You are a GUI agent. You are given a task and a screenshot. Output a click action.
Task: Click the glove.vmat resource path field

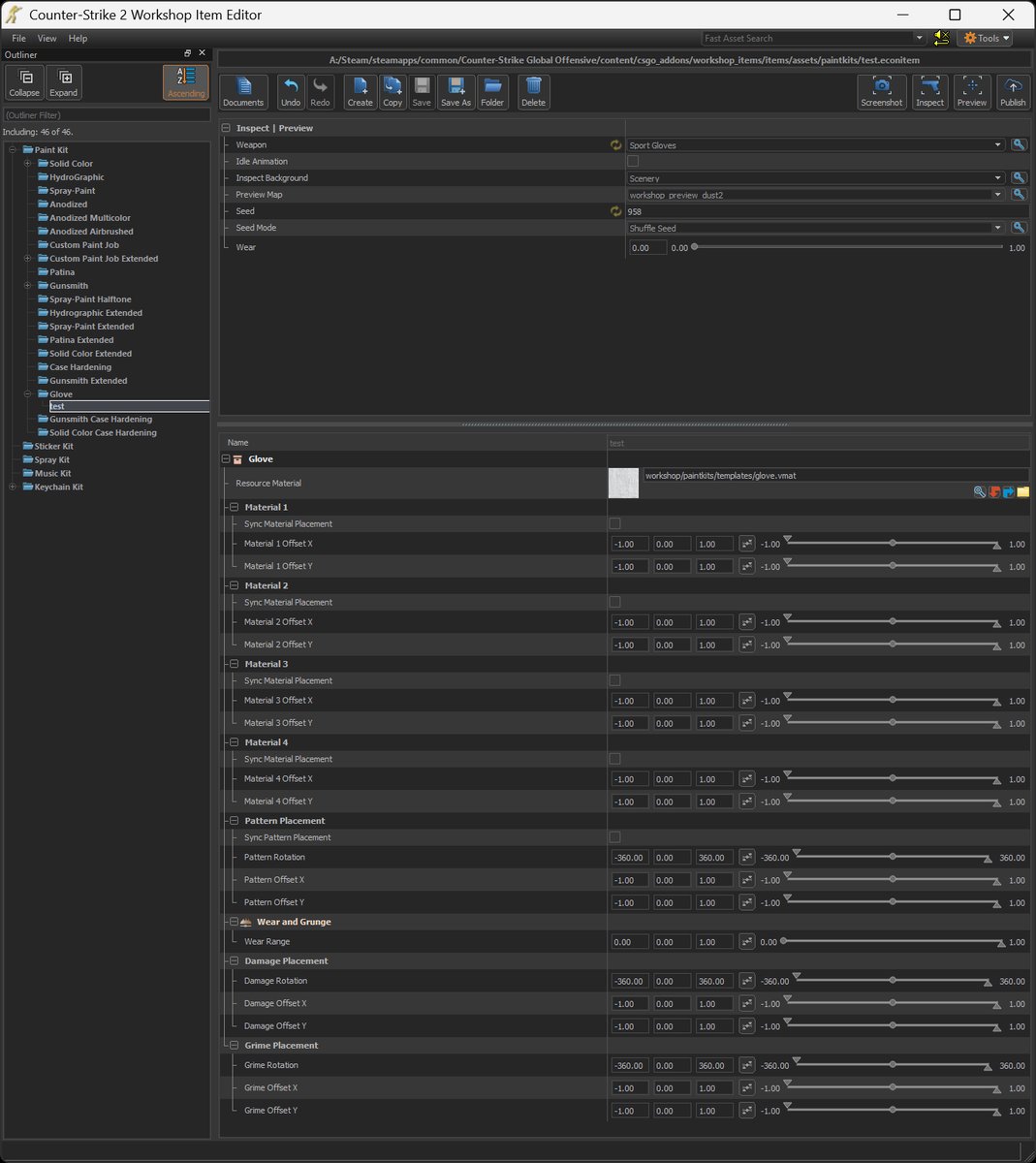coord(835,476)
